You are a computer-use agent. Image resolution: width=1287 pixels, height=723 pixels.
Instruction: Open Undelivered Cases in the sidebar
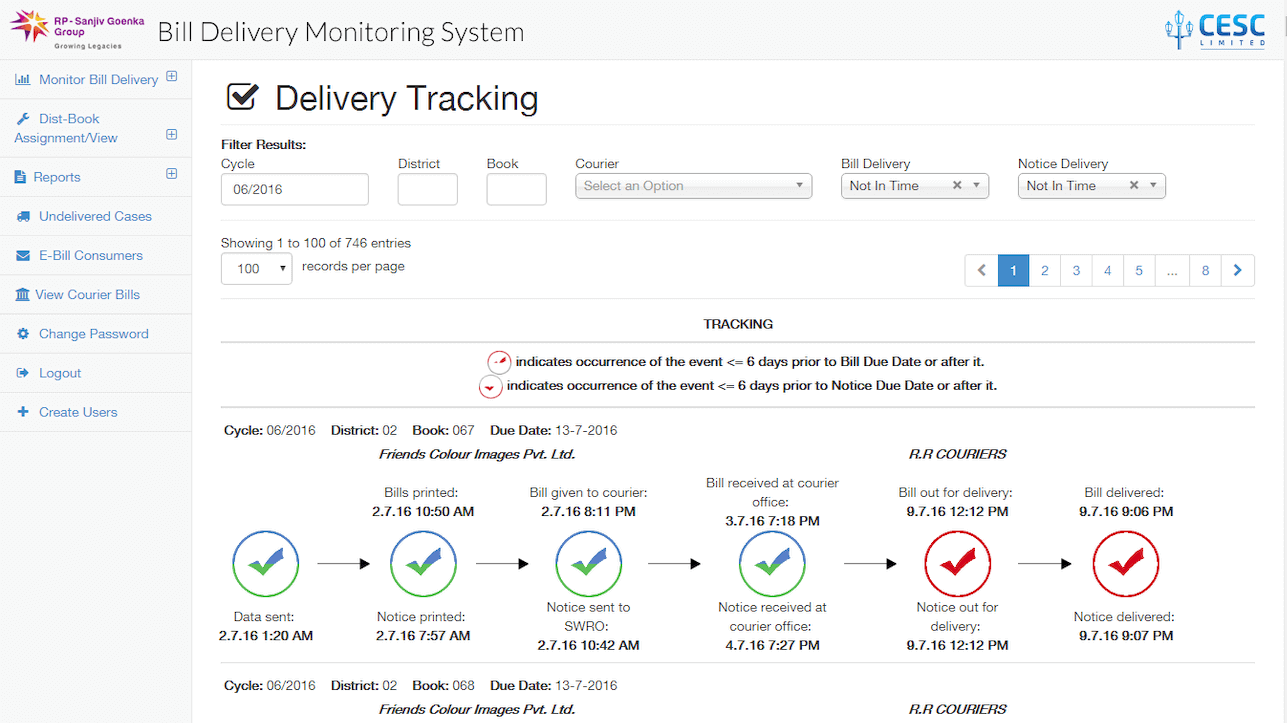[x=95, y=216]
